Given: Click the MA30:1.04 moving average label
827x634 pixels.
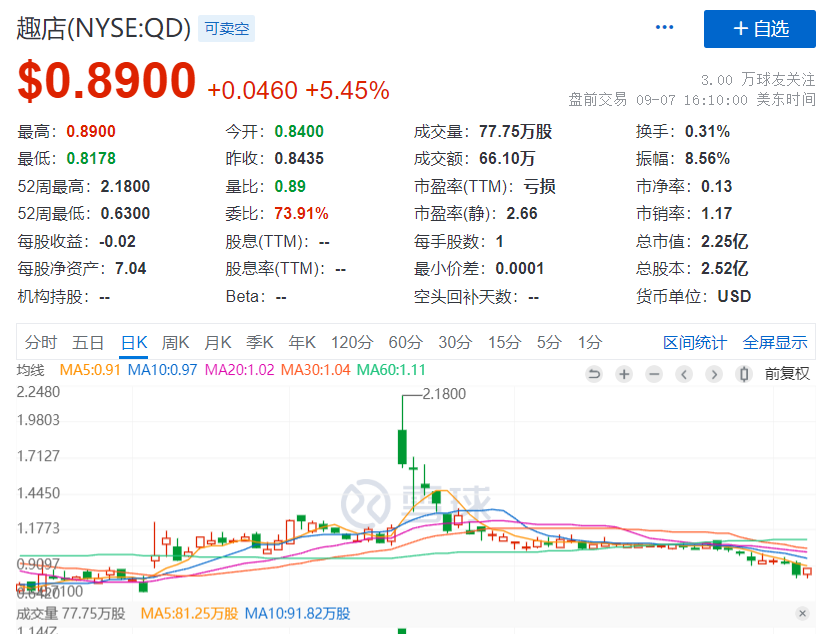Looking at the screenshot, I should [315, 370].
